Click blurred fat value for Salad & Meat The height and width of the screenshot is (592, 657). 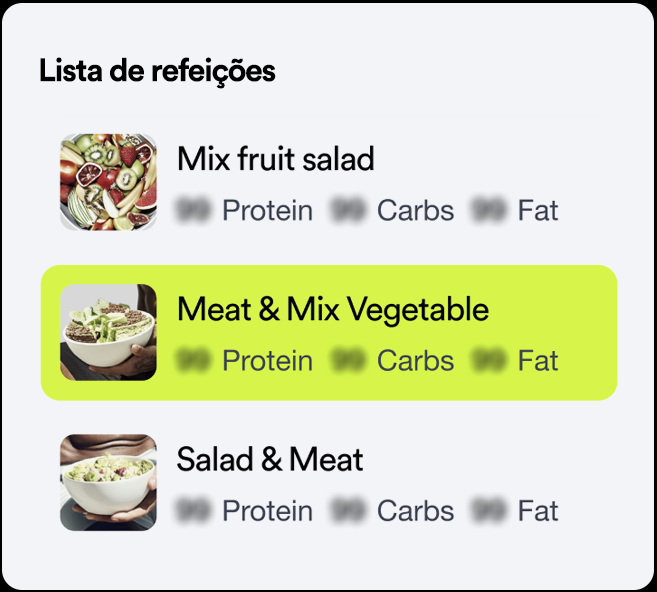489,511
